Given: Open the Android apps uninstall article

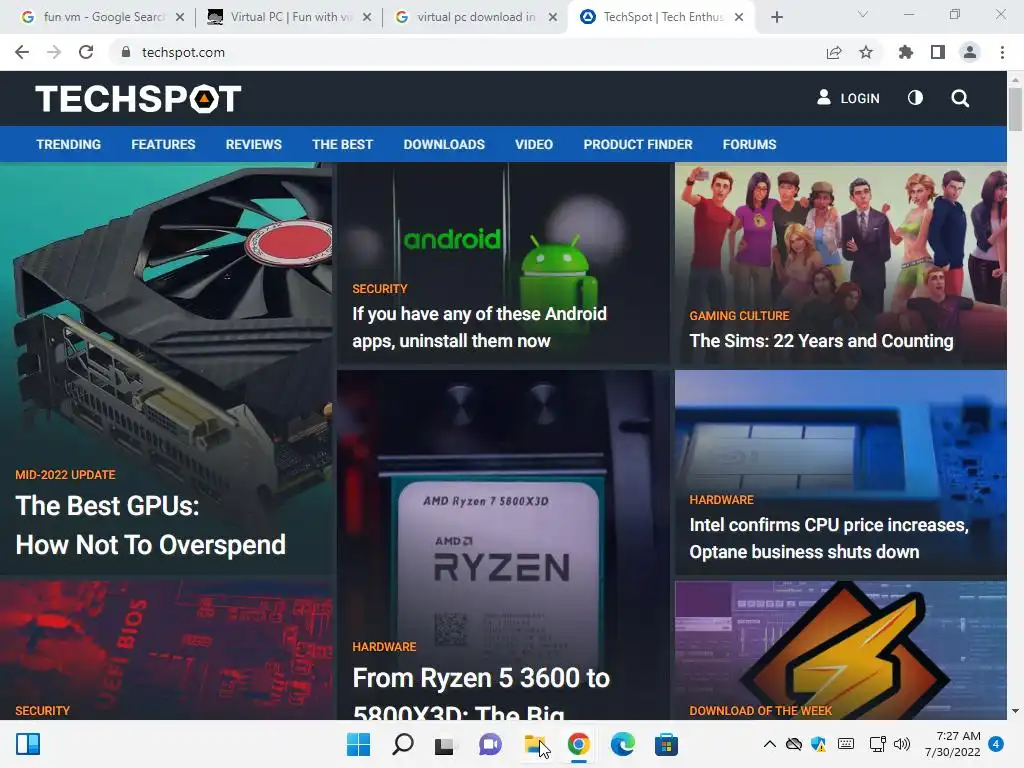Looking at the screenshot, I should 479,327.
